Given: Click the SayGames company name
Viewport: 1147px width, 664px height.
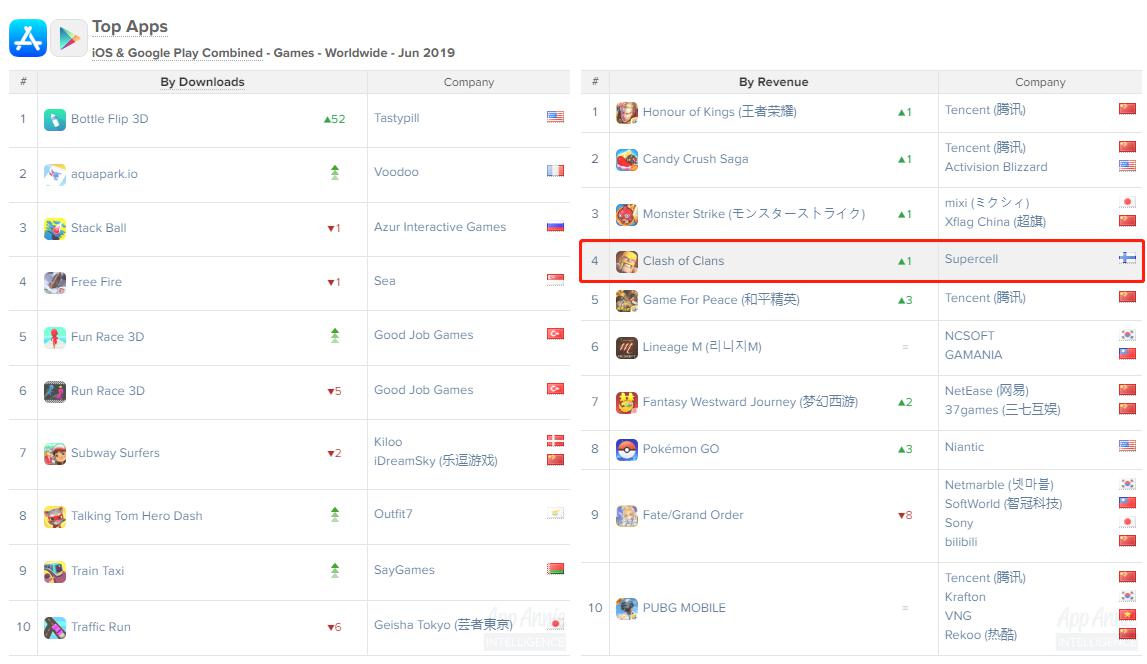Looking at the screenshot, I should [x=404, y=570].
